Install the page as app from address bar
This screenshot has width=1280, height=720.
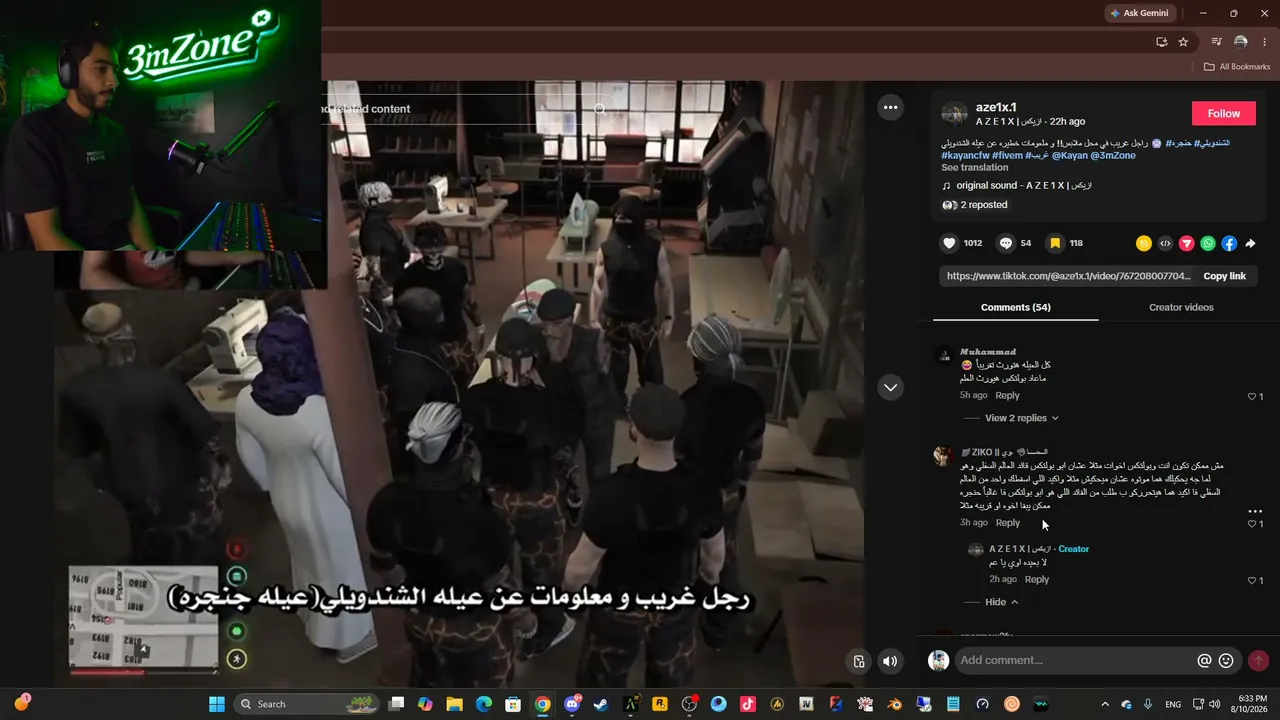(1161, 42)
